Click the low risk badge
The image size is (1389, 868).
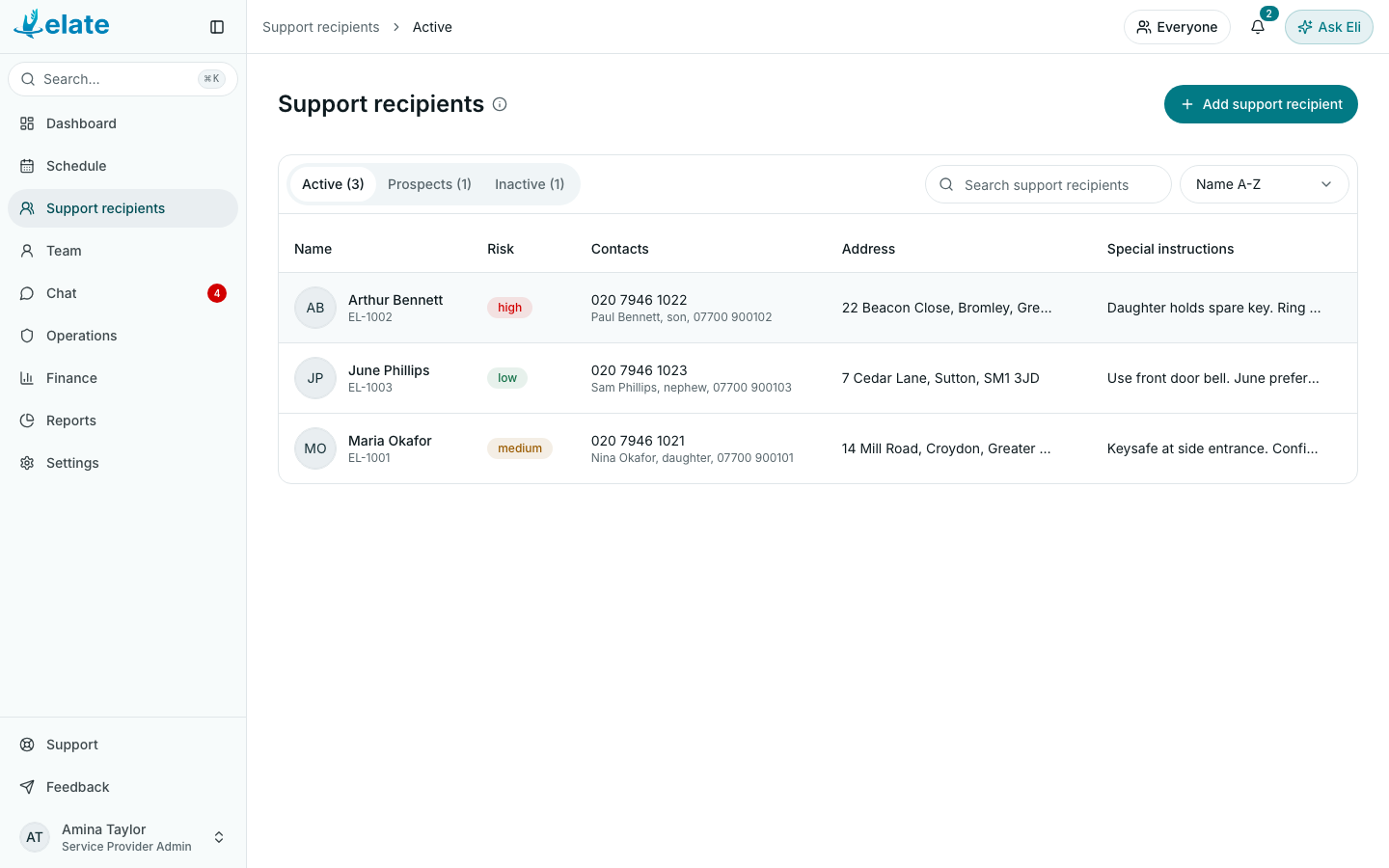pos(507,378)
